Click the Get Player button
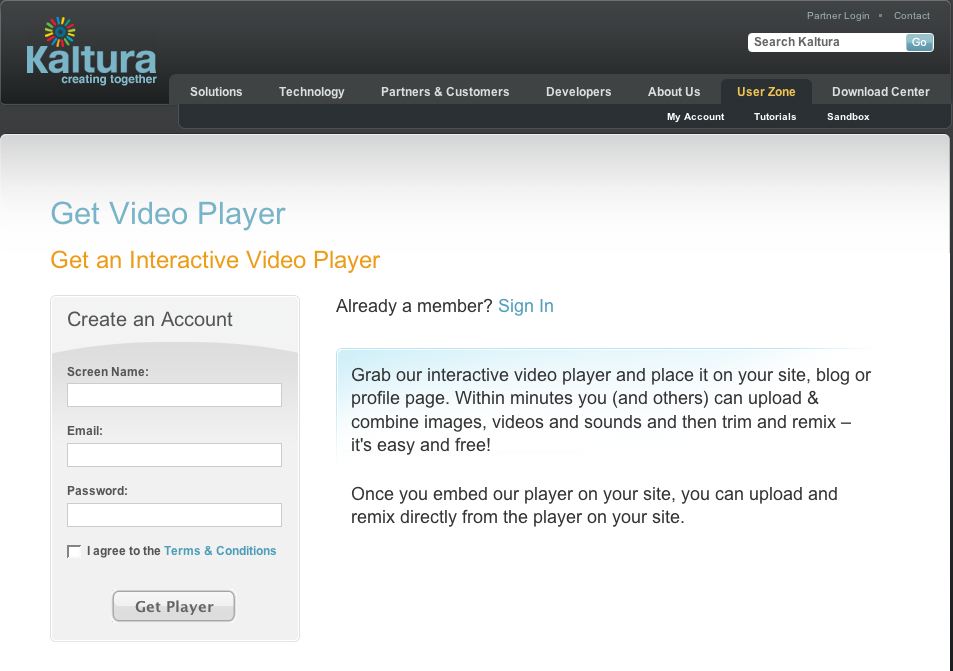Viewport: 953px width, 671px height. [x=174, y=606]
